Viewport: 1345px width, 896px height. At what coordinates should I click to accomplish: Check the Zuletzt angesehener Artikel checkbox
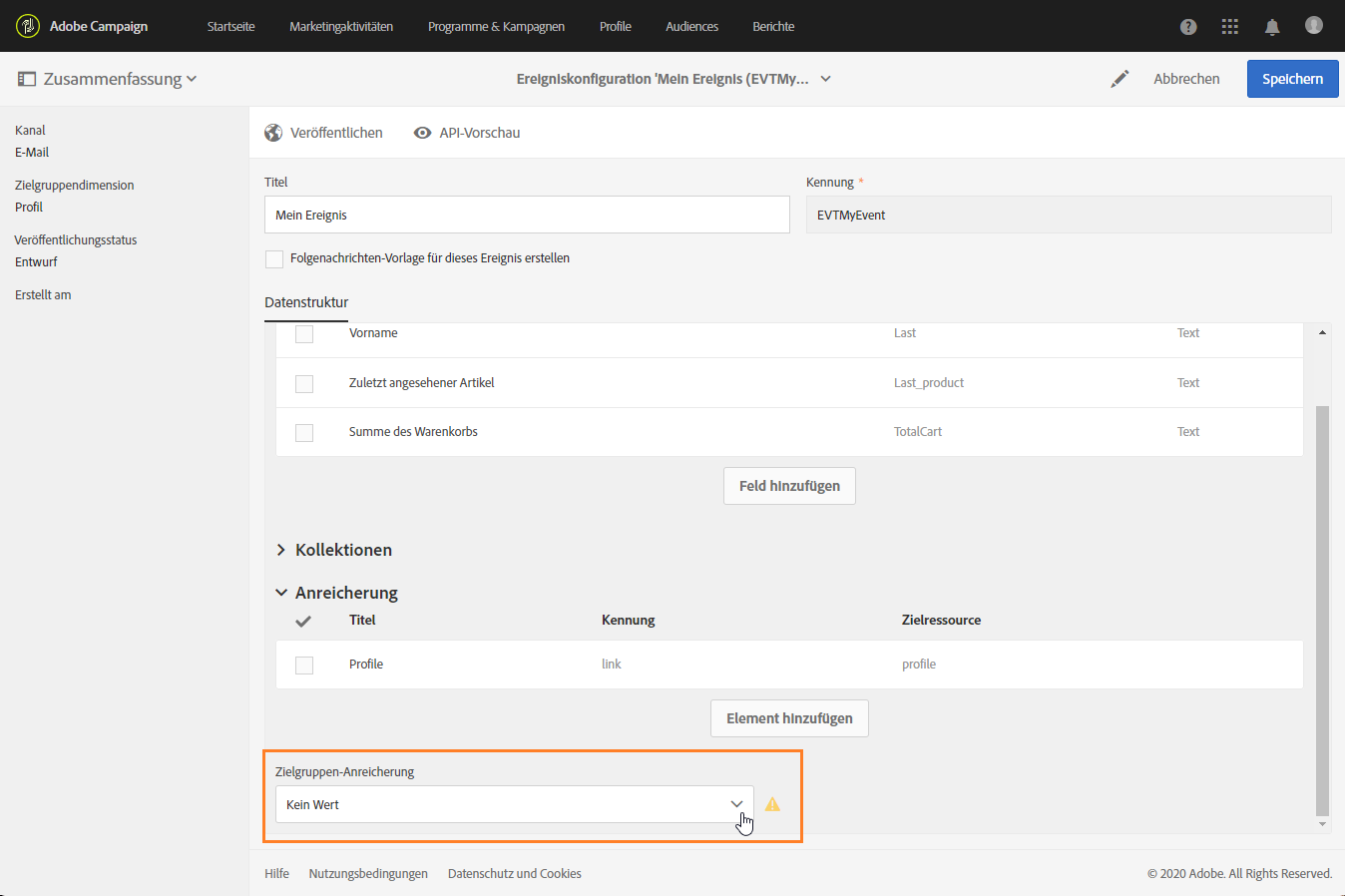pyautogui.click(x=304, y=384)
